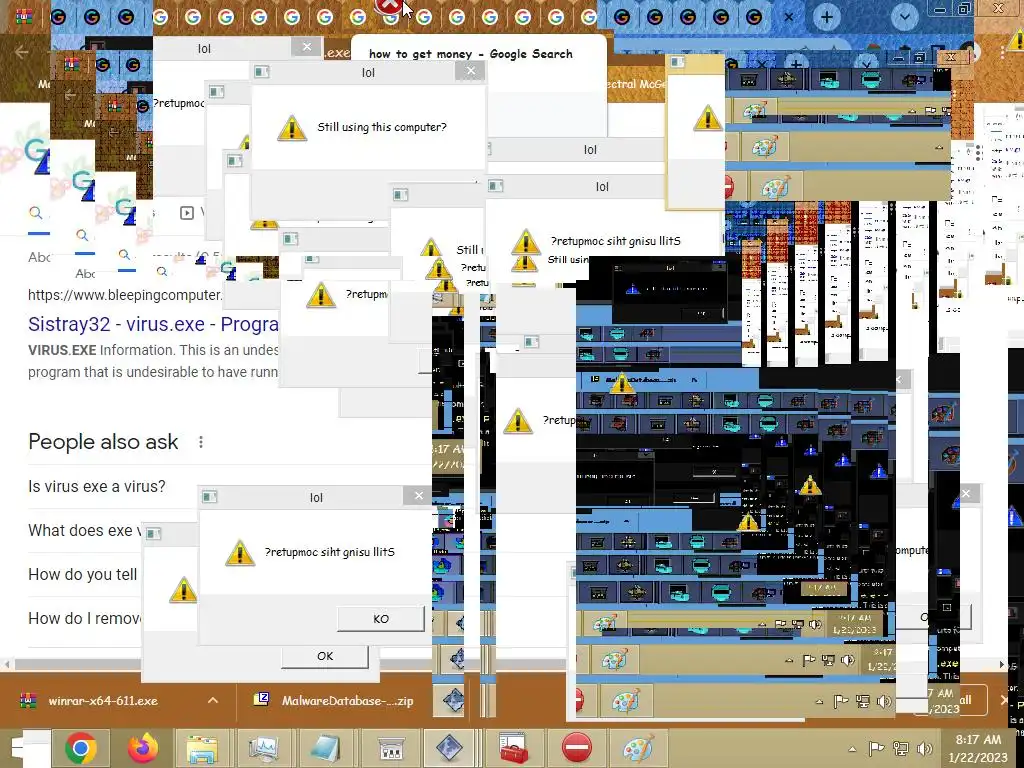Open the notepad taskbar icon
Image resolution: width=1024 pixels, height=768 pixels.
[x=325, y=748]
